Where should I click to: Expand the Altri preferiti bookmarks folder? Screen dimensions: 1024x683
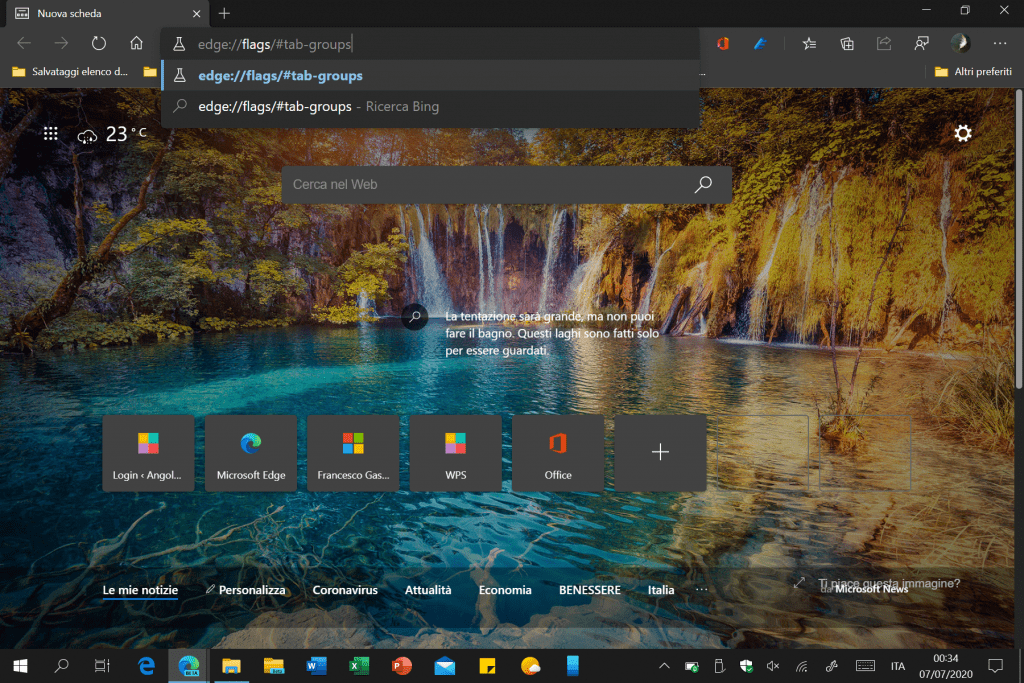pyautogui.click(x=972, y=72)
